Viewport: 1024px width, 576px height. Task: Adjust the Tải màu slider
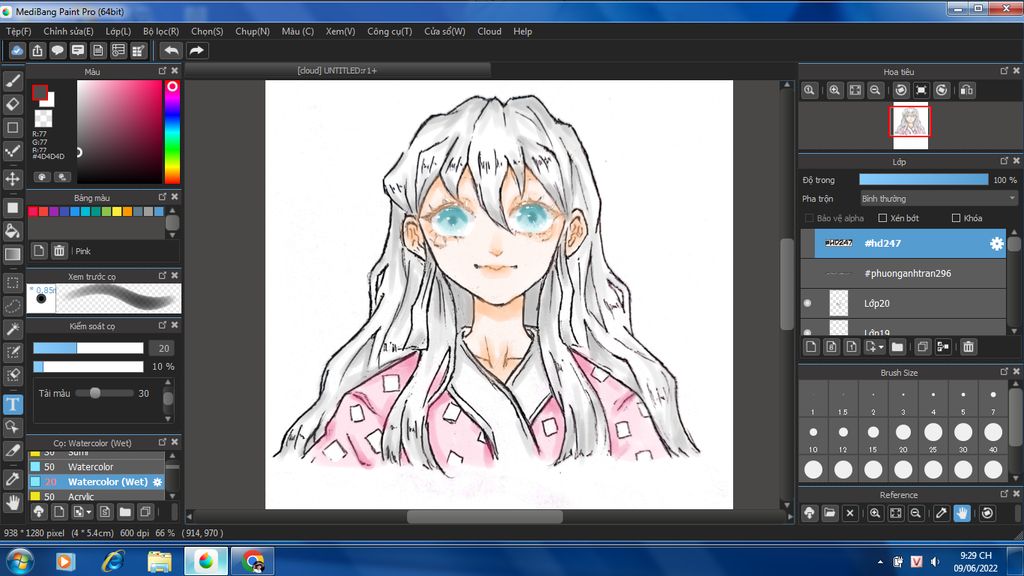104,393
